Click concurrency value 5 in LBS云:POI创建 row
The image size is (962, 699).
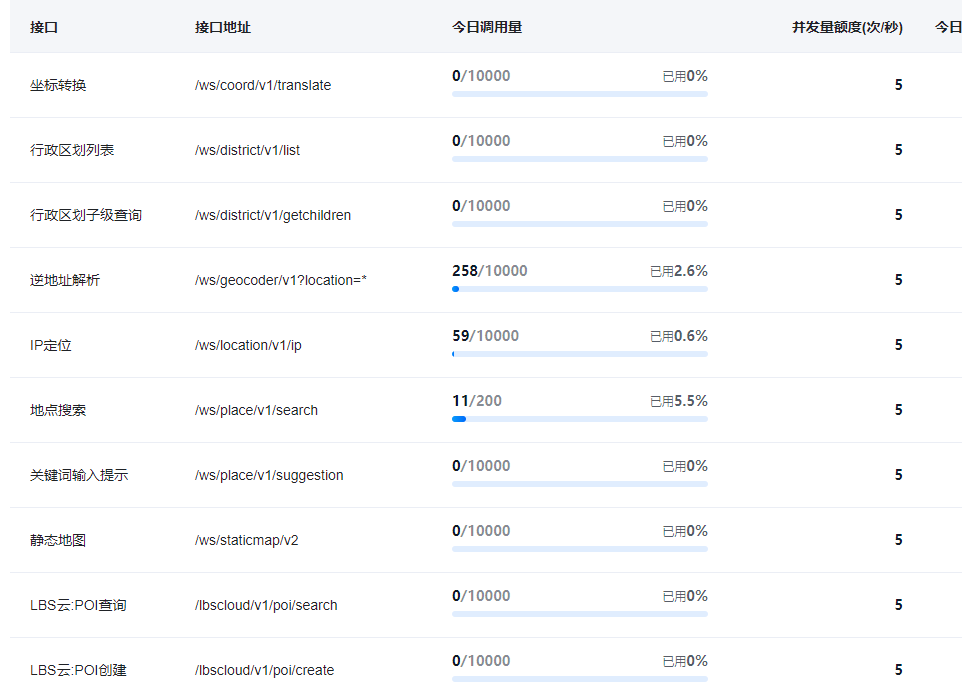[898, 670]
